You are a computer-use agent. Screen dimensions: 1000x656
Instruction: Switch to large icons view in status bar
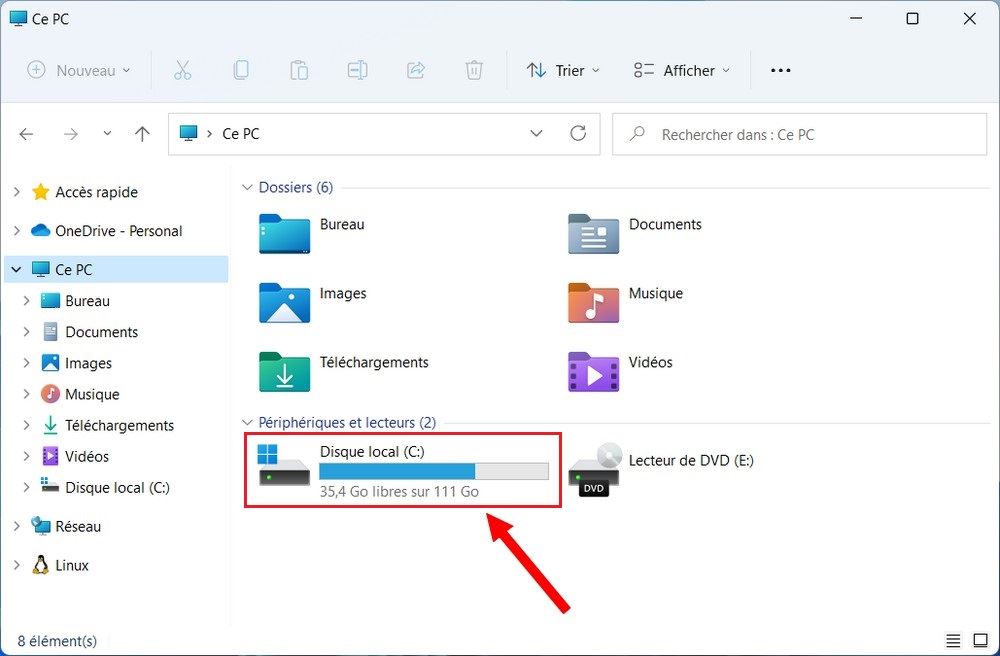point(980,640)
